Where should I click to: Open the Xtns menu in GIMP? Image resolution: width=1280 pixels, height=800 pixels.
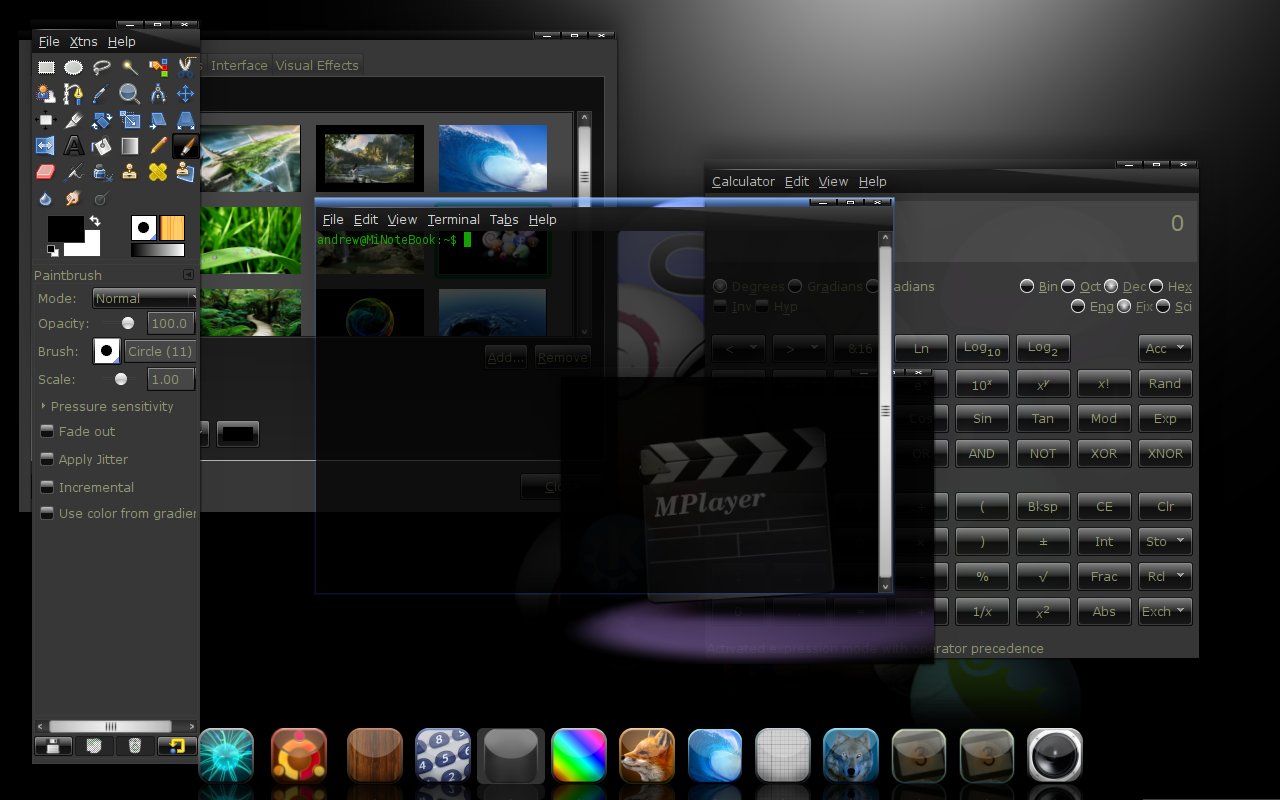point(84,42)
